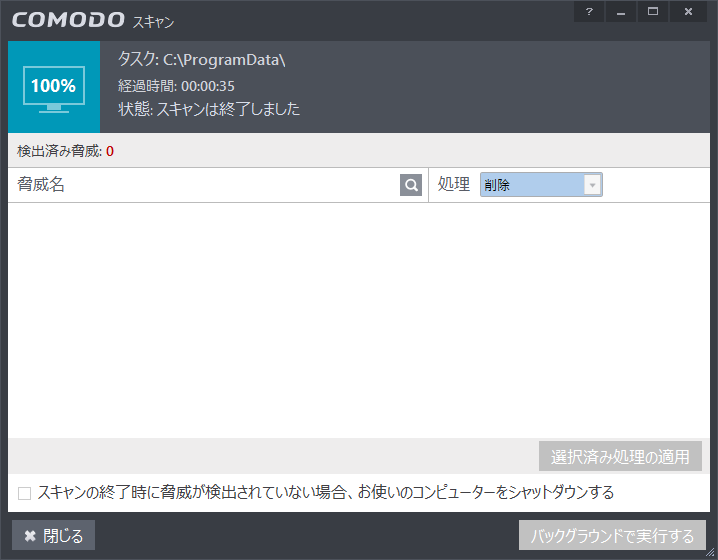Click the 脅威名 column header
The height and width of the screenshot is (560, 718).
(41, 185)
